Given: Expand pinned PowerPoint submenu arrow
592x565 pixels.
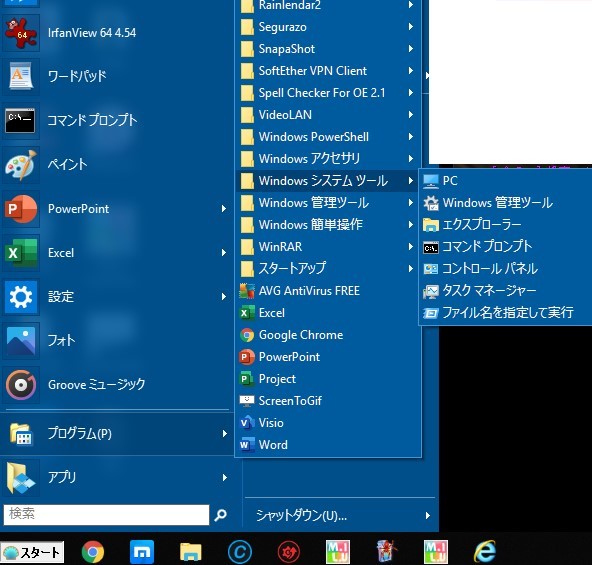Looking at the screenshot, I should point(224,208).
